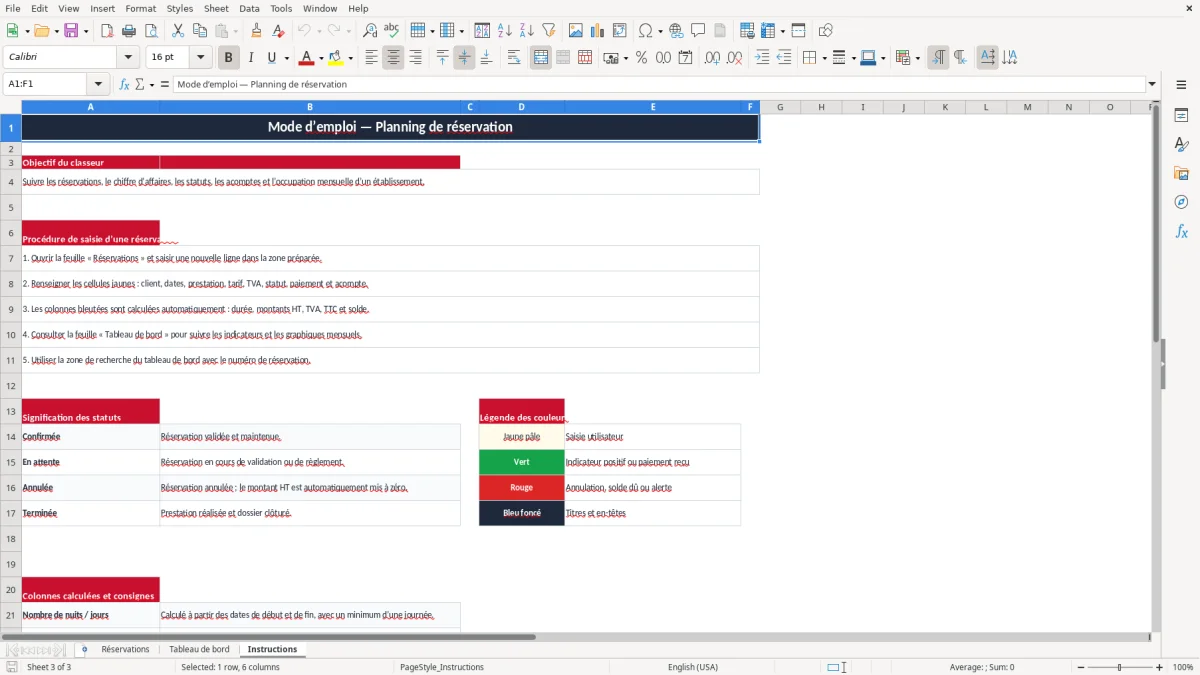Open the Styles menu

[x=180, y=8]
